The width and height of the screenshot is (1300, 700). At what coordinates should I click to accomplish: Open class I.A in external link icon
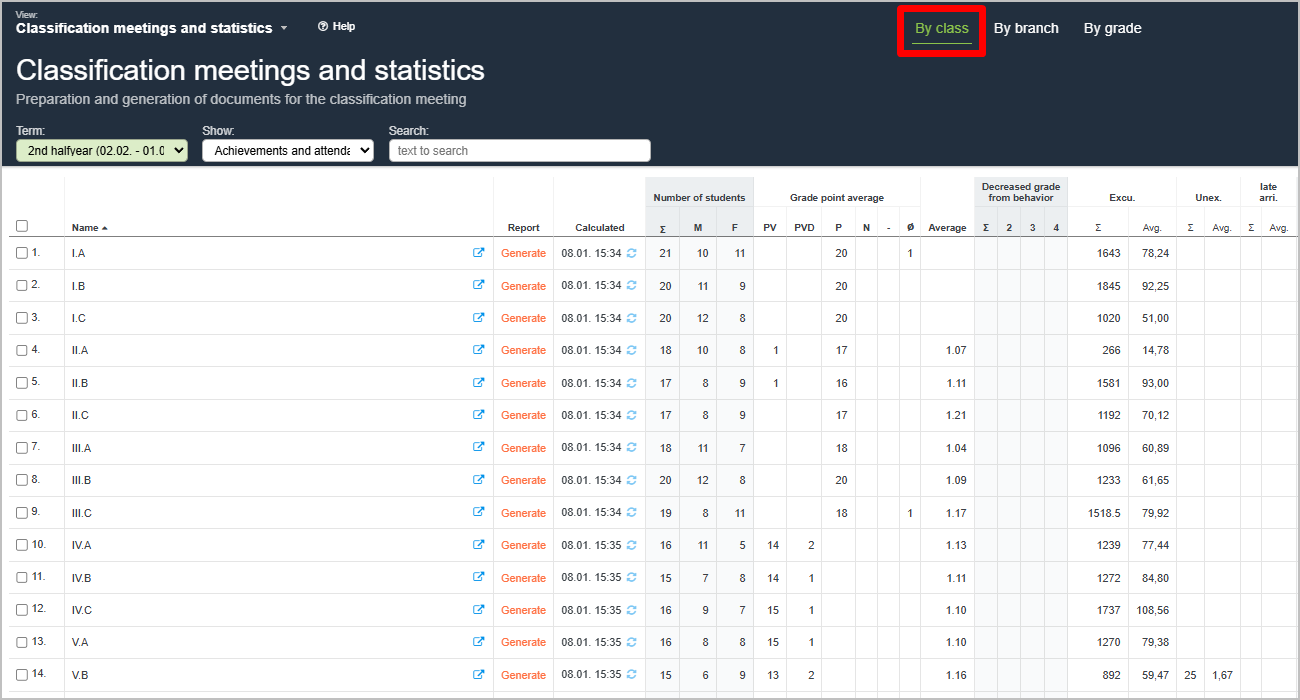tap(479, 253)
